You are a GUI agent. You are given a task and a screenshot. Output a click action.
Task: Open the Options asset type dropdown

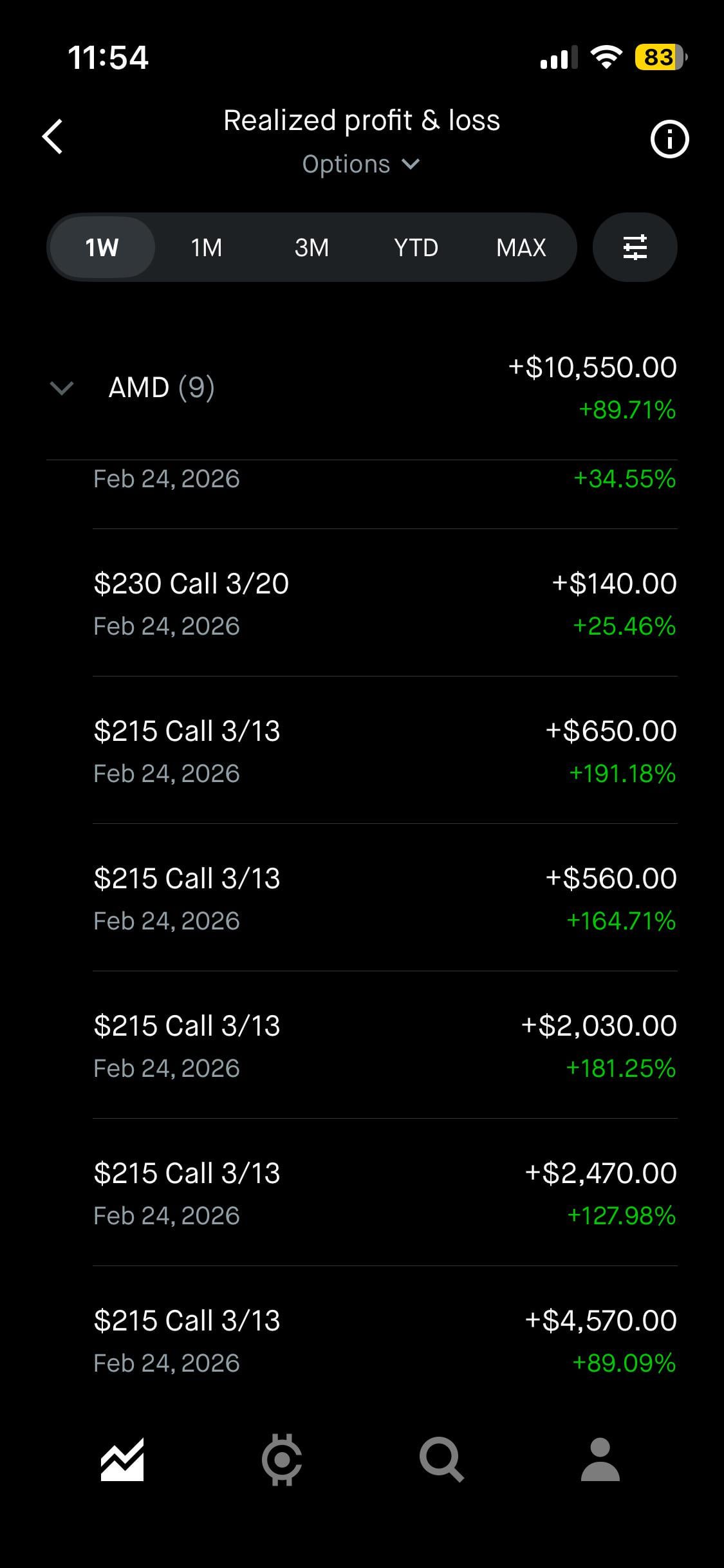pyautogui.click(x=361, y=164)
